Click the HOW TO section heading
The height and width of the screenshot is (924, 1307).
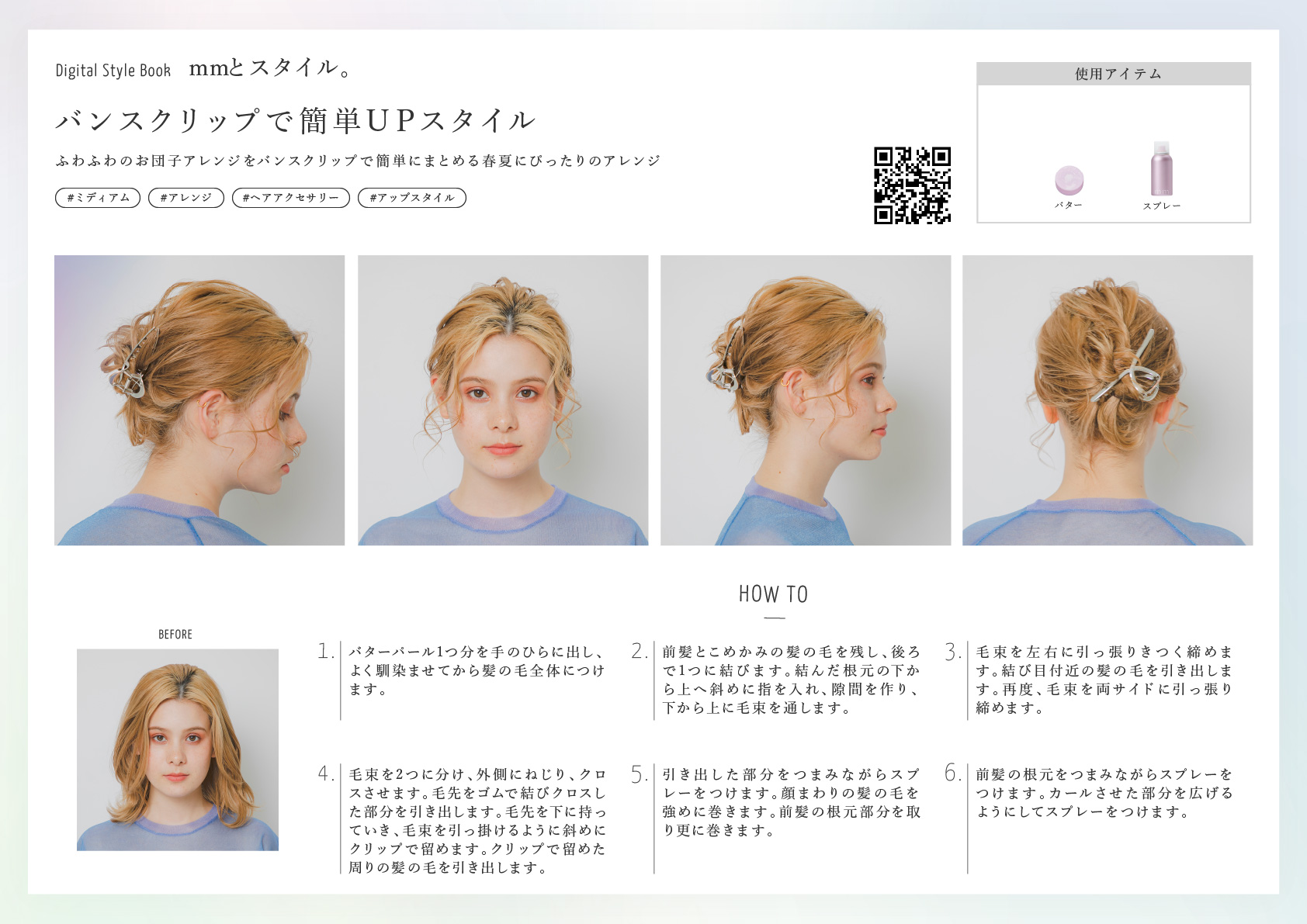773,594
